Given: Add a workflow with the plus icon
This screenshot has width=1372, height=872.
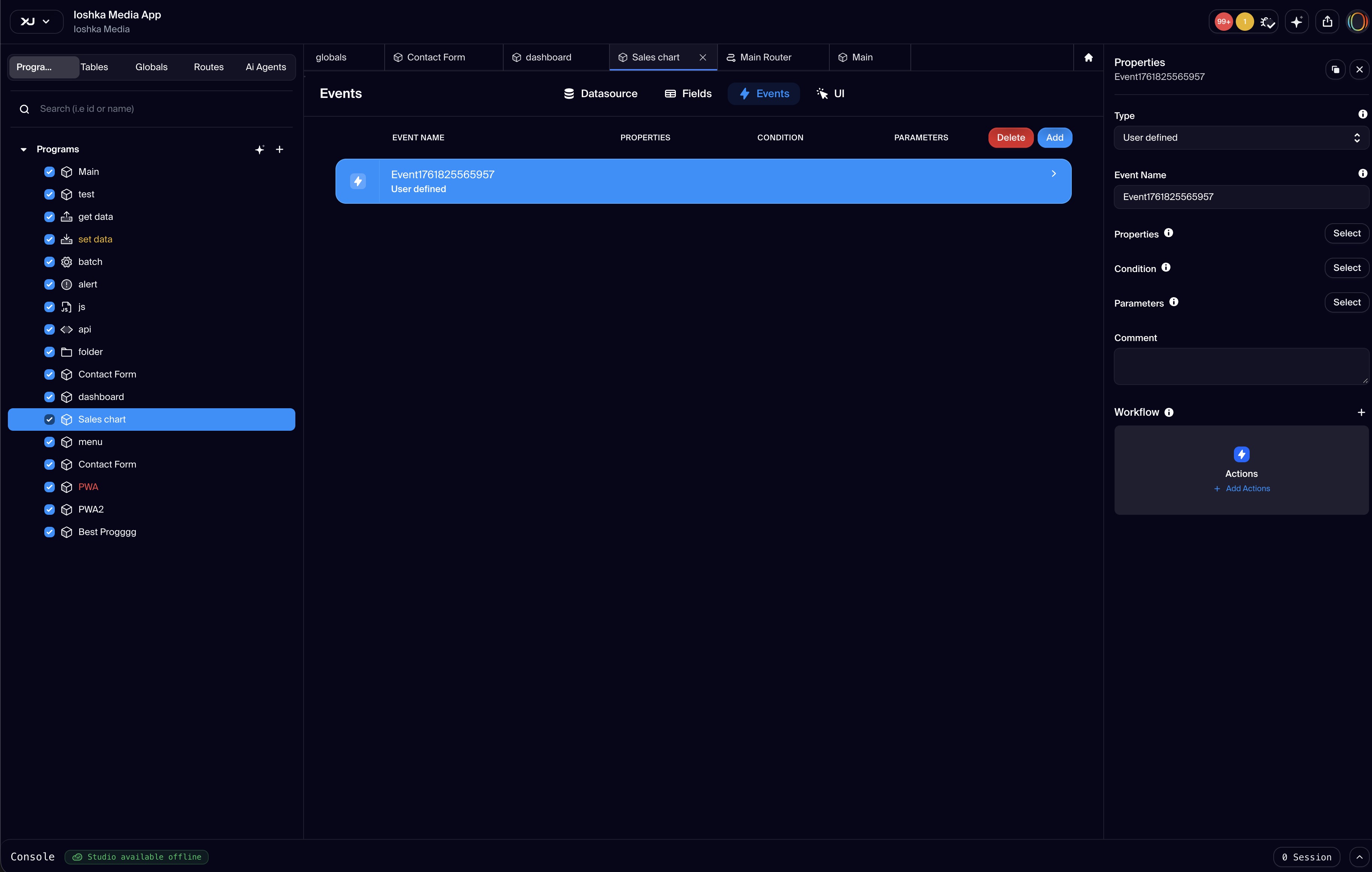Looking at the screenshot, I should pyautogui.click(x=1361, y=412).
